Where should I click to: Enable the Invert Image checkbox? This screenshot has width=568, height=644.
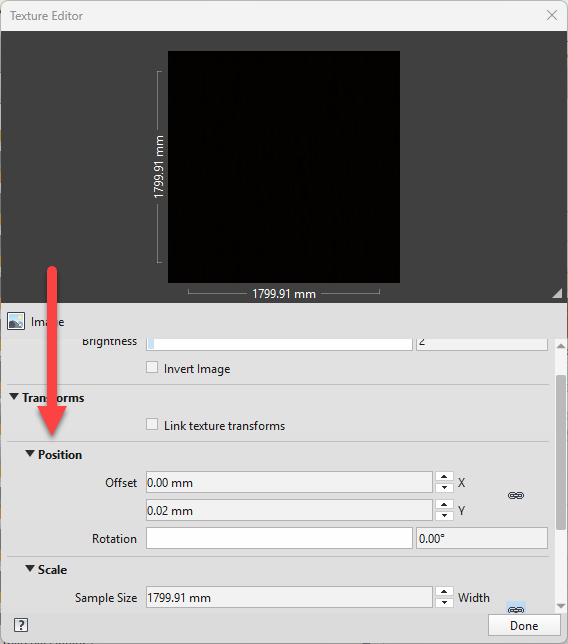pos(152,367)
